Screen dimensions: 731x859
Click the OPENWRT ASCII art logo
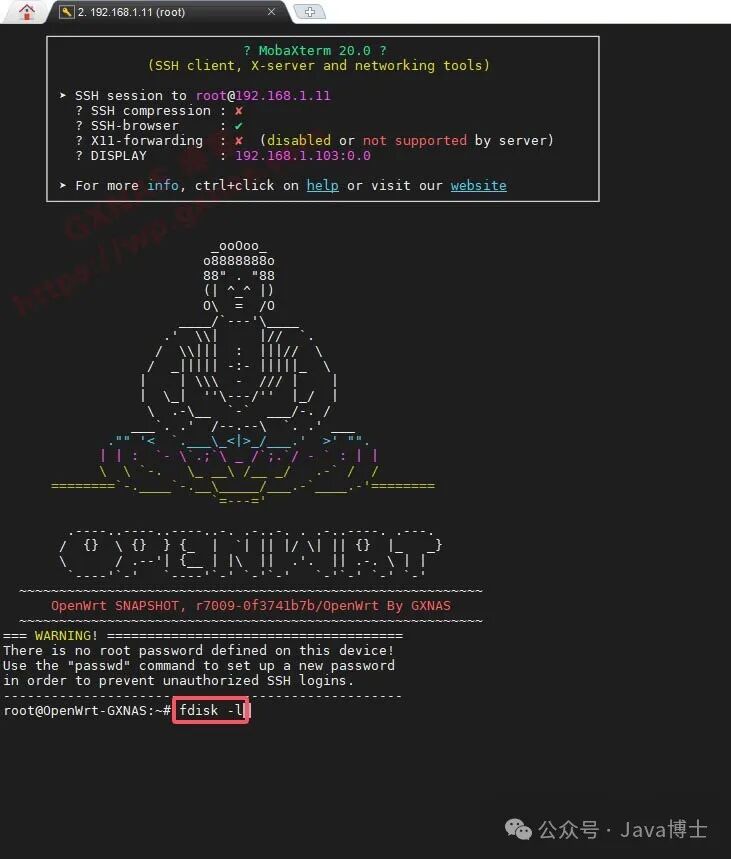point(250,552)
